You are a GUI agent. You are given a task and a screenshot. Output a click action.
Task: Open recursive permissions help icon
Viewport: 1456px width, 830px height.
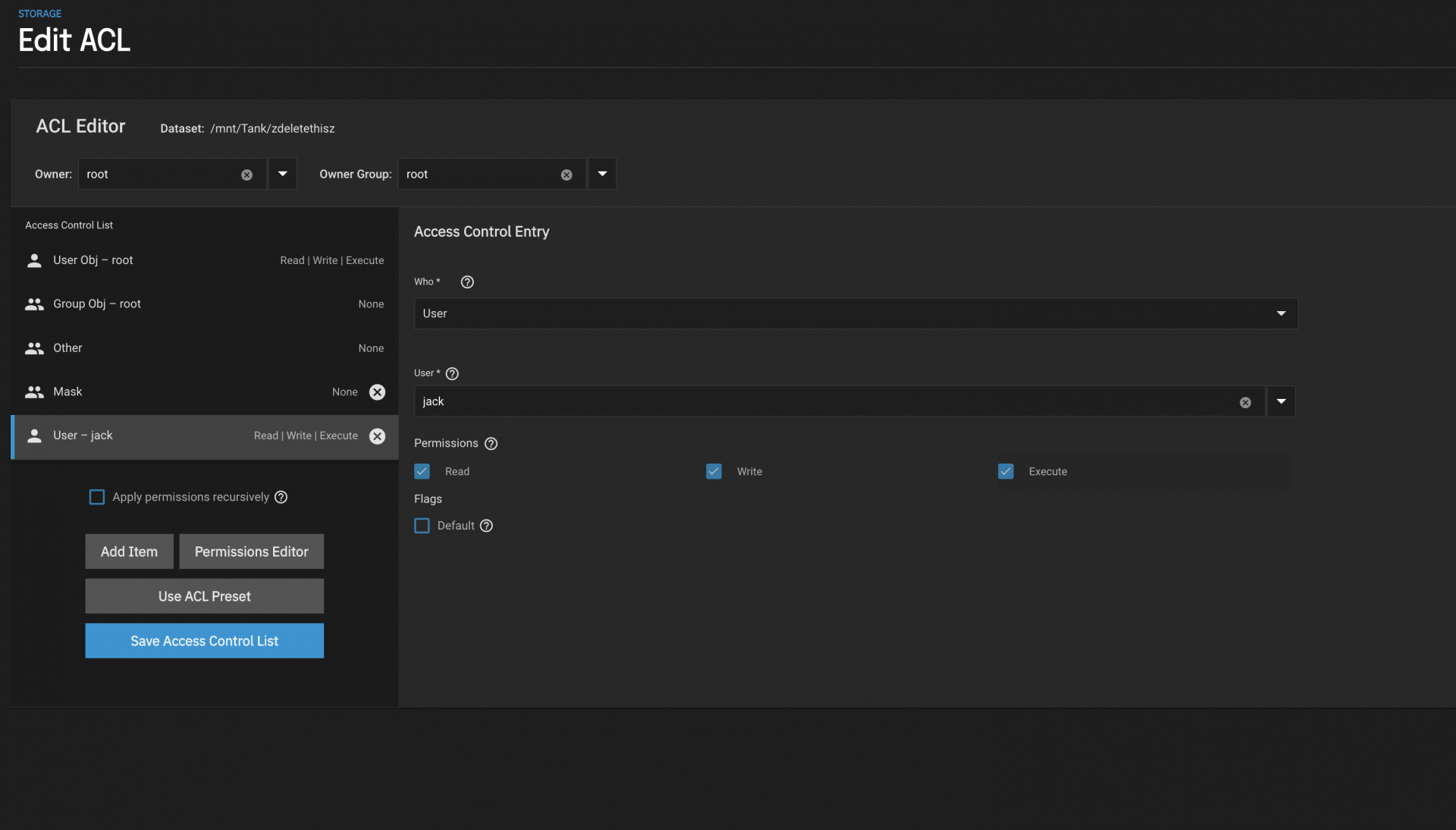(281, 497)
